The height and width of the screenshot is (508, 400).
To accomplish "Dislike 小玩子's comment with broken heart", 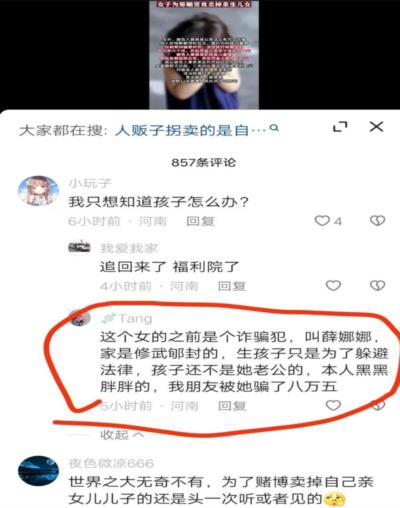I will [x=377, y=220].
